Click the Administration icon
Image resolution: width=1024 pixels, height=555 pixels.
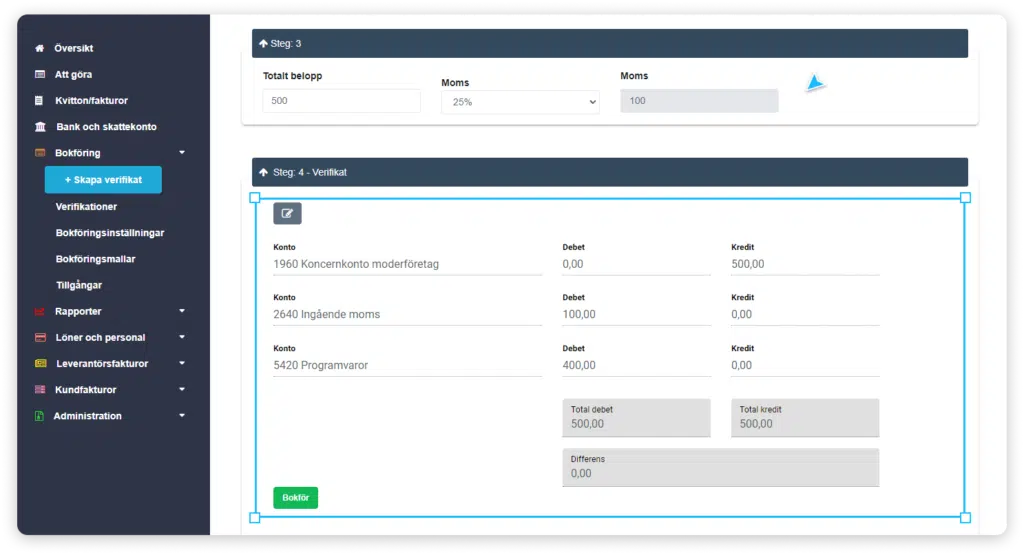pos(39,416)
